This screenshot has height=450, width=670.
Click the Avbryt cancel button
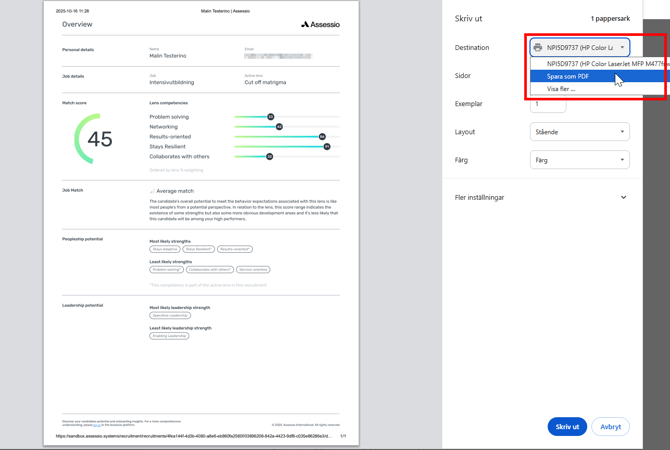pos(610,427)
